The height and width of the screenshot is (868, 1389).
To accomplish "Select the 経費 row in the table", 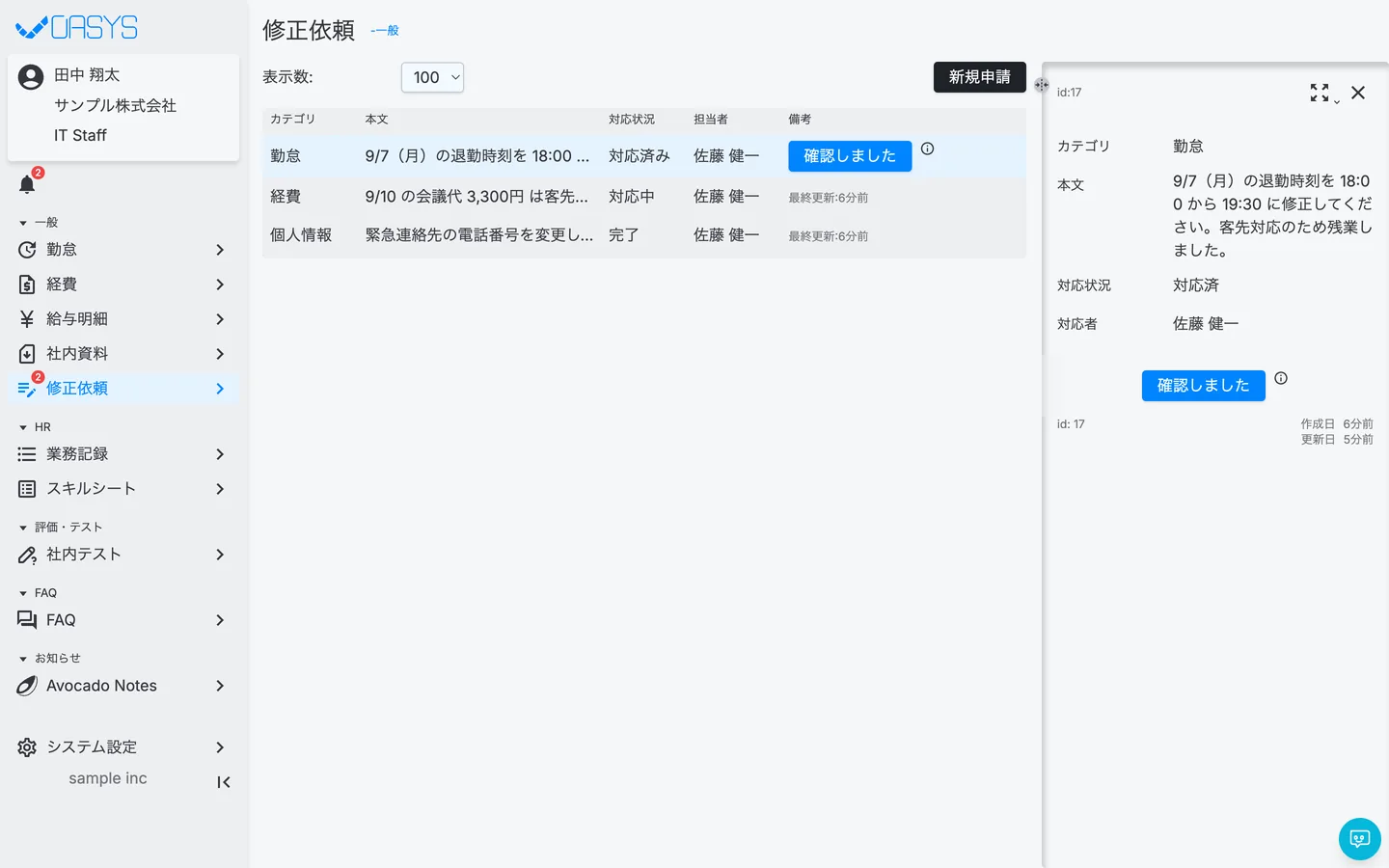I will click(644, 197).
